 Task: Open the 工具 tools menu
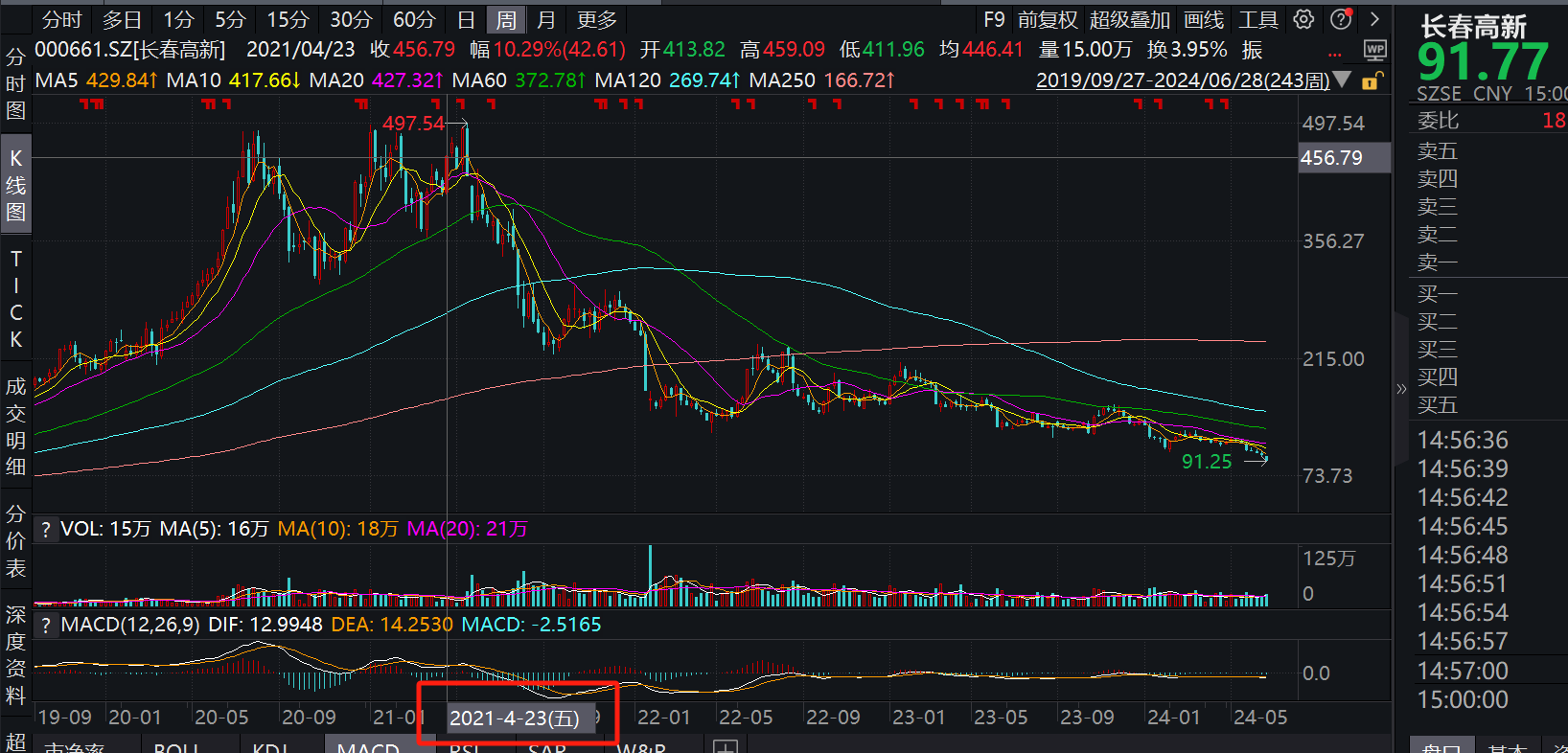[x=1258, y=19]
